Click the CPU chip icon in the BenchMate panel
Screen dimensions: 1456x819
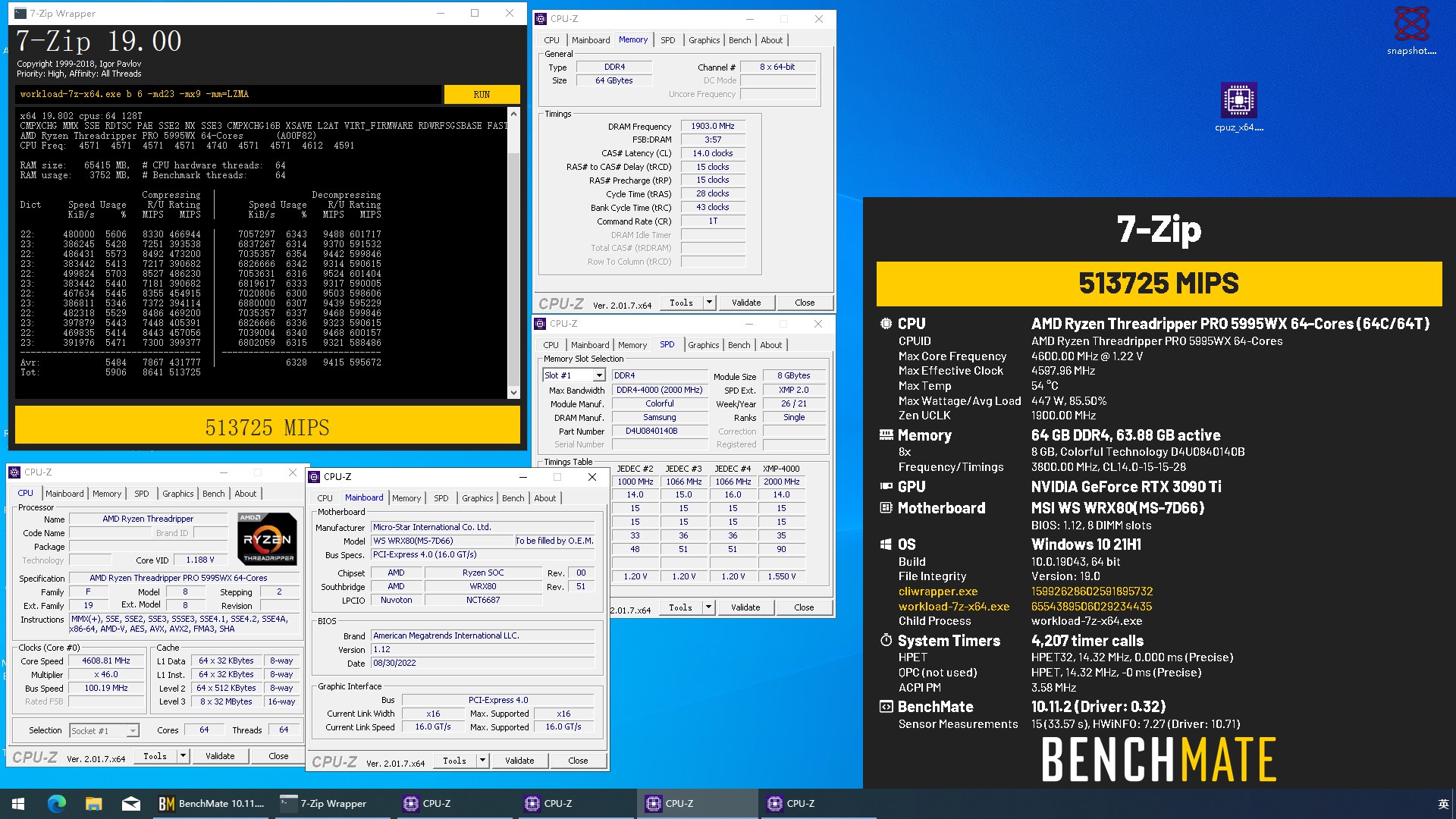pos(886,324)
